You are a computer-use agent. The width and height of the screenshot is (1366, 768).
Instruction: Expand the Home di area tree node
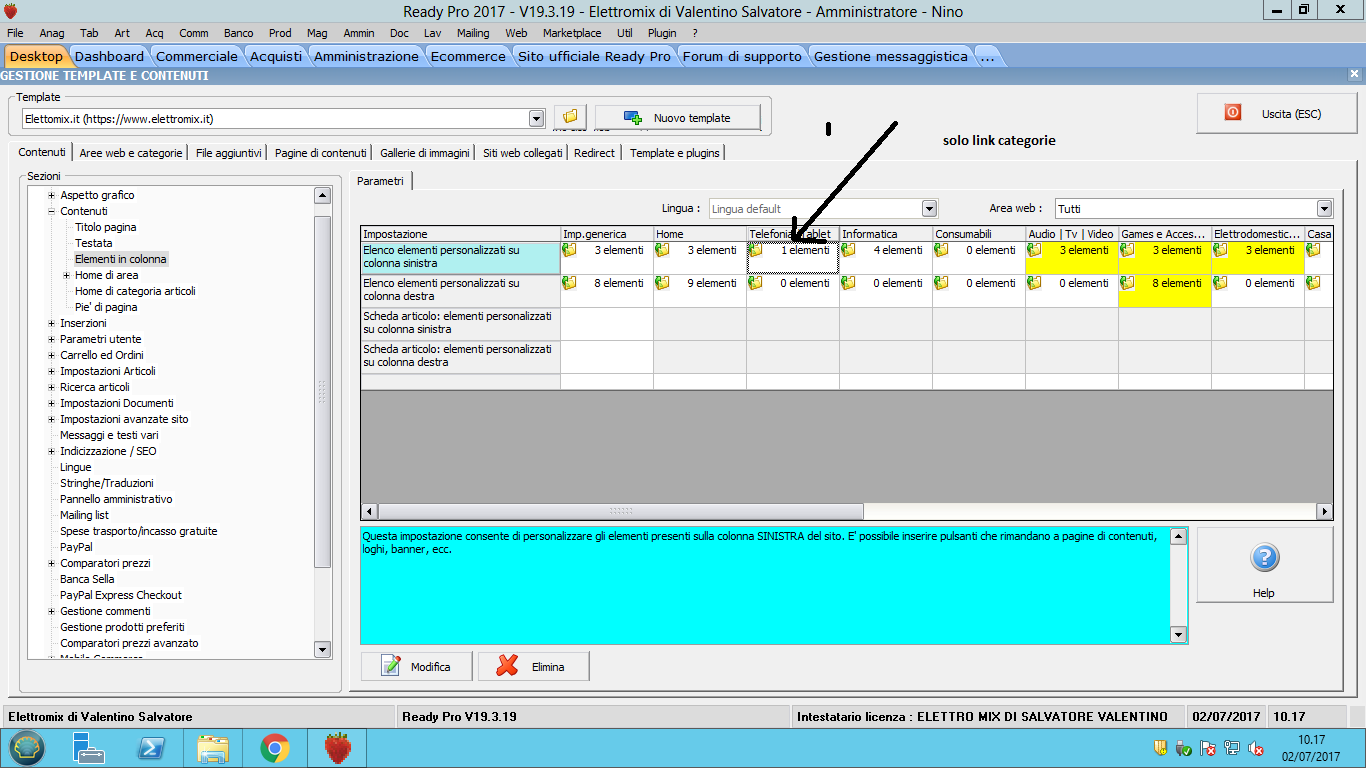66,275
